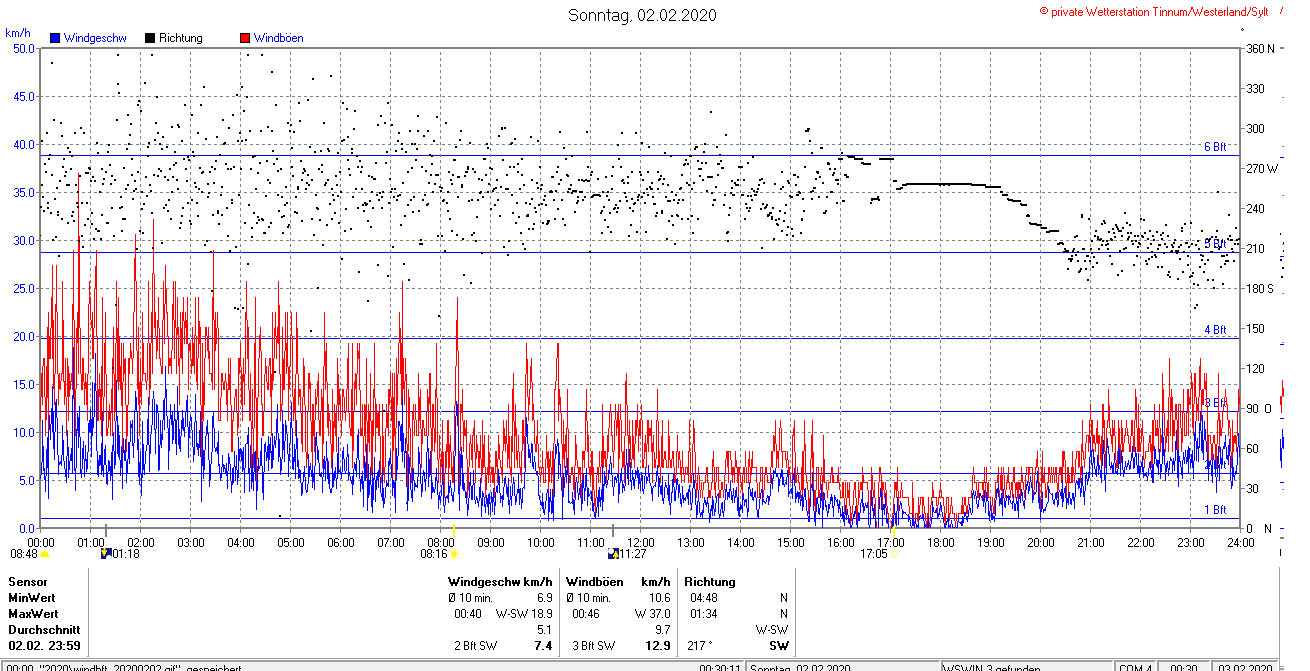This screenshot has width=1310, height=671.
Task: Click the 4 Bft threshold label
Action: 1214,330
